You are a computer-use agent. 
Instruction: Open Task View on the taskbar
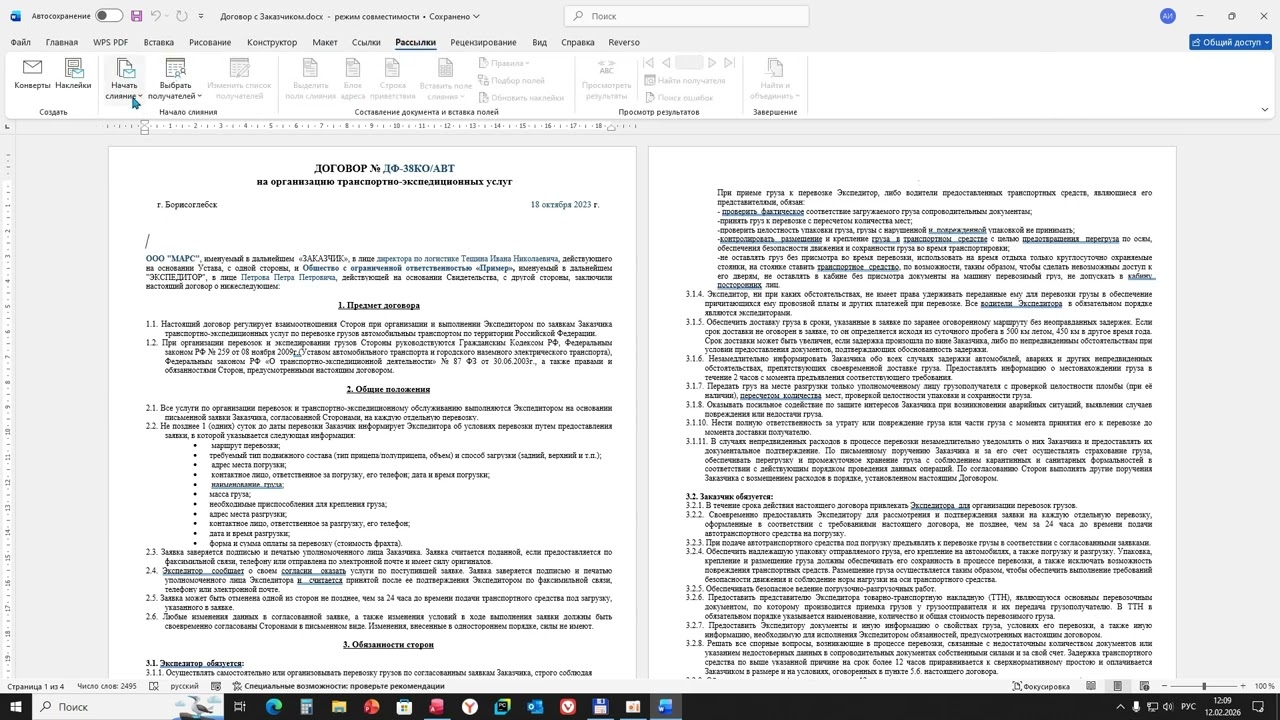coord(240,707)
